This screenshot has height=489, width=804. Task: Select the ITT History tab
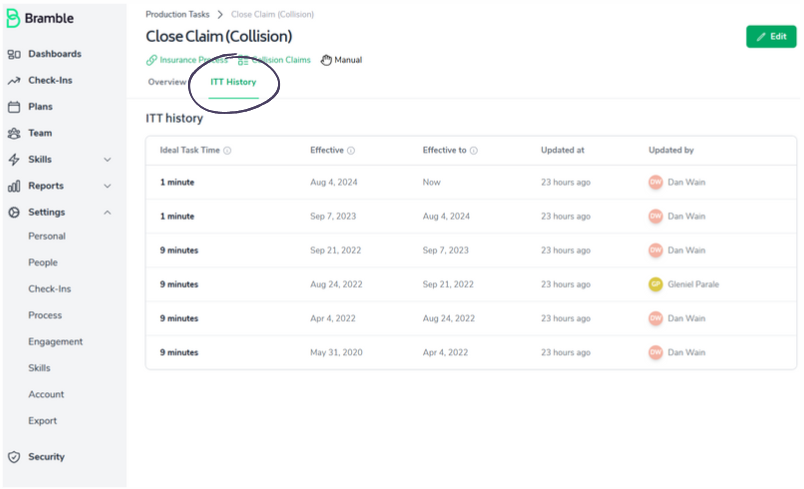tap(233, 82)
